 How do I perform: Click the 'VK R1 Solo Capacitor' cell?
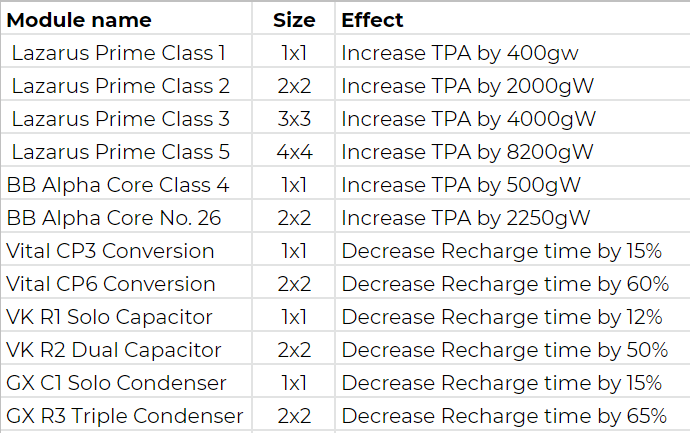(110, 317)
